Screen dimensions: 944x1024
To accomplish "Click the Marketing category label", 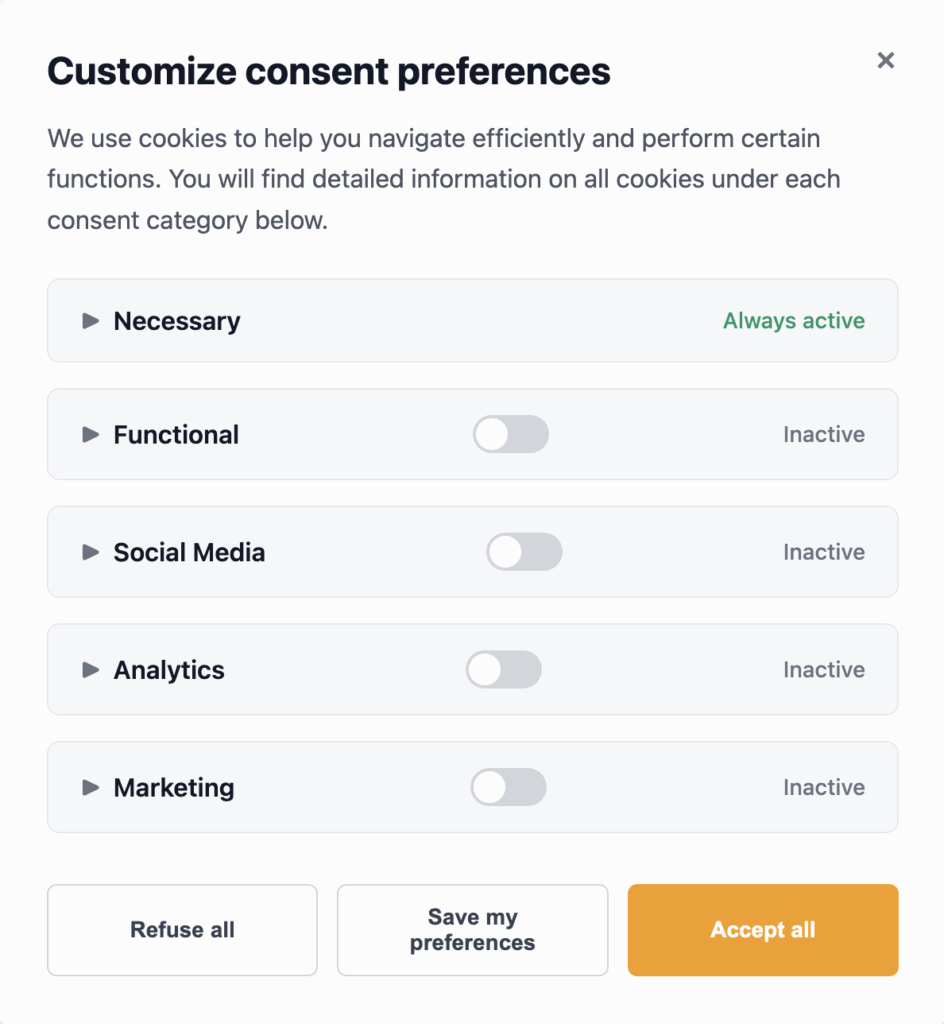I will (x=174, y=788).
